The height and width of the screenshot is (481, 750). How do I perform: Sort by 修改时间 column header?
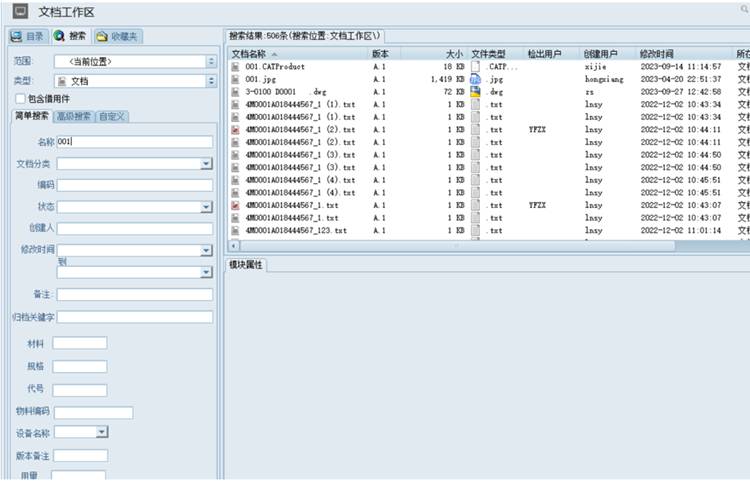coord(656,53)
